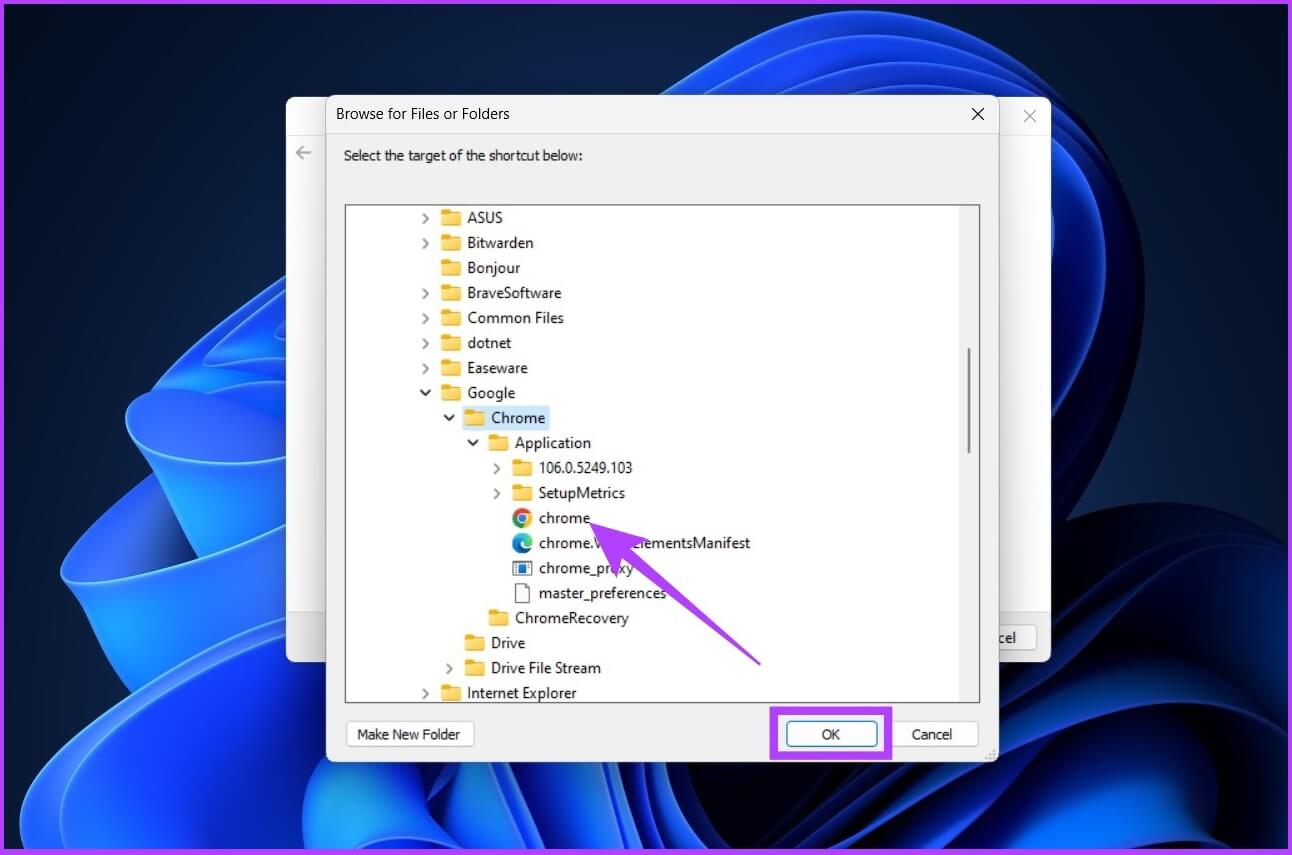The width and height of the screenshot is (1292, 855).
Task: Click the open Chrome folder icon
Action: point(475,417)
